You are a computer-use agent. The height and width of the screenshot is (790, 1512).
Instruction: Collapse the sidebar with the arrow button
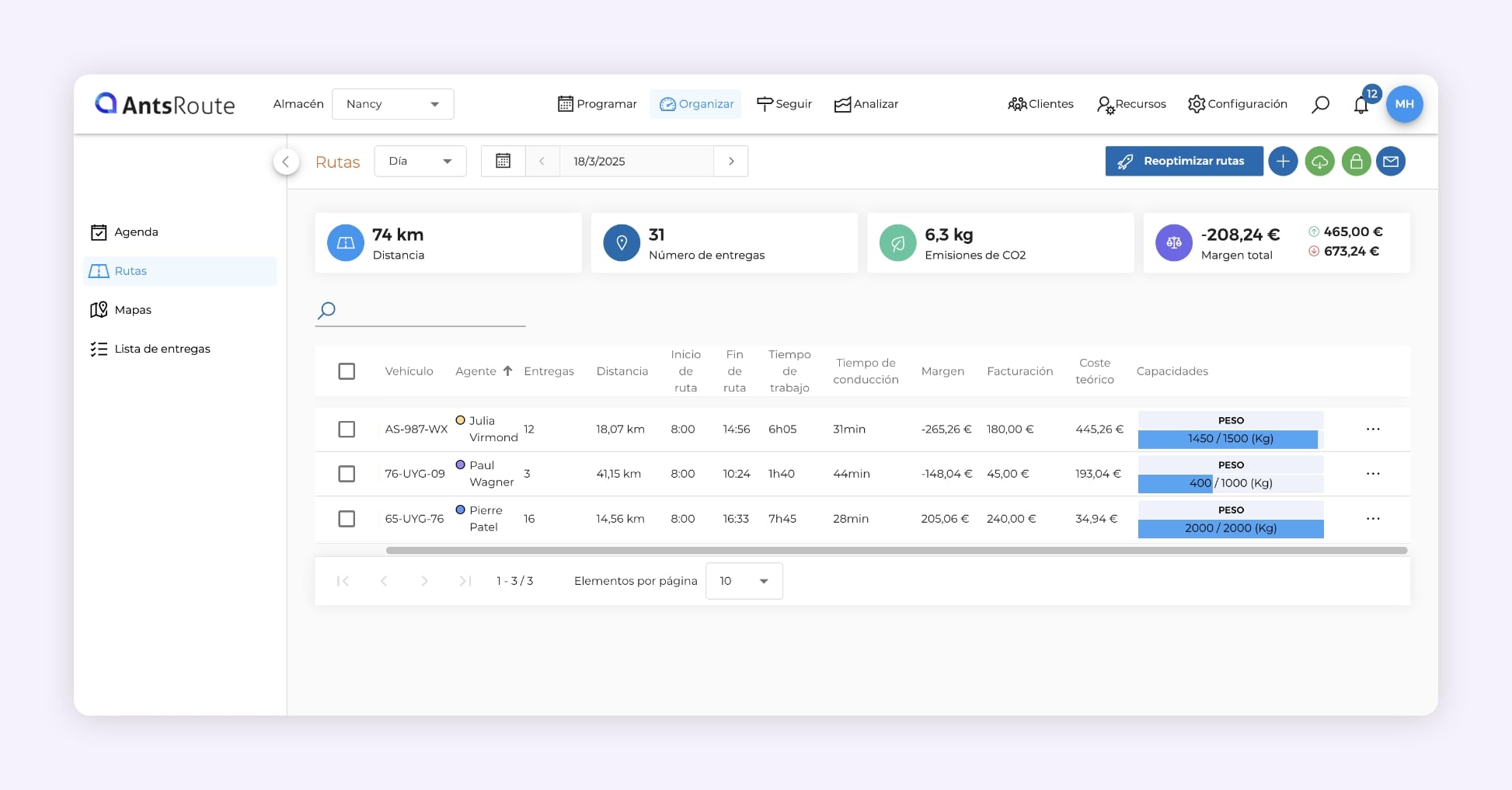tap(286, 162)
